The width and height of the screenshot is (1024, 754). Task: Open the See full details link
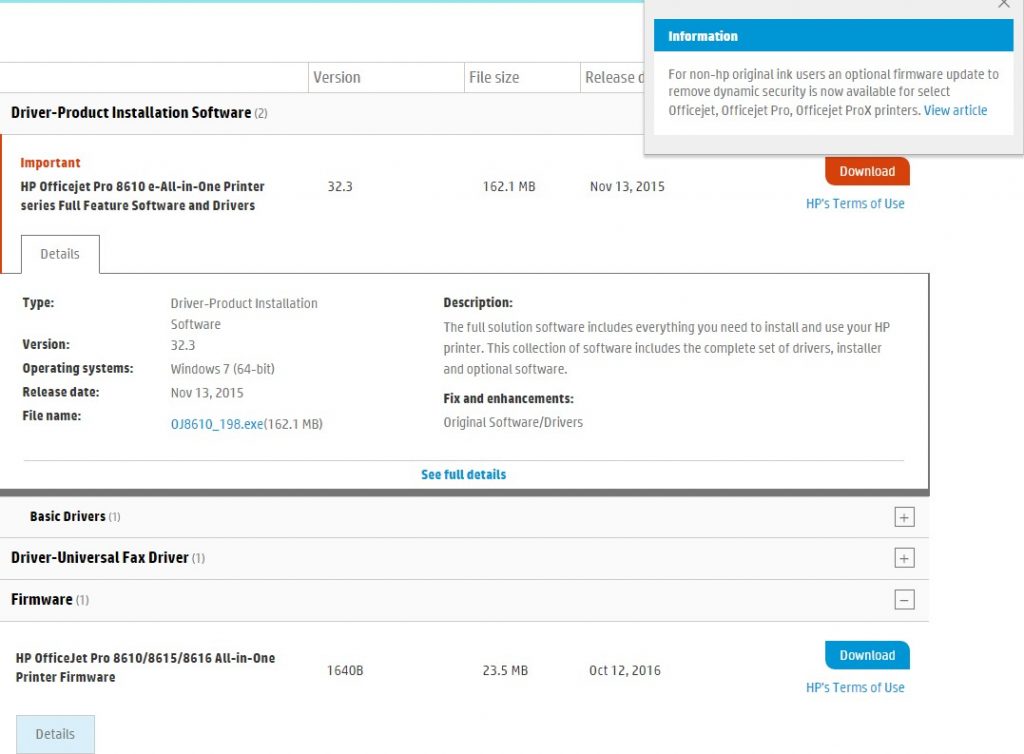click(463, 475)
